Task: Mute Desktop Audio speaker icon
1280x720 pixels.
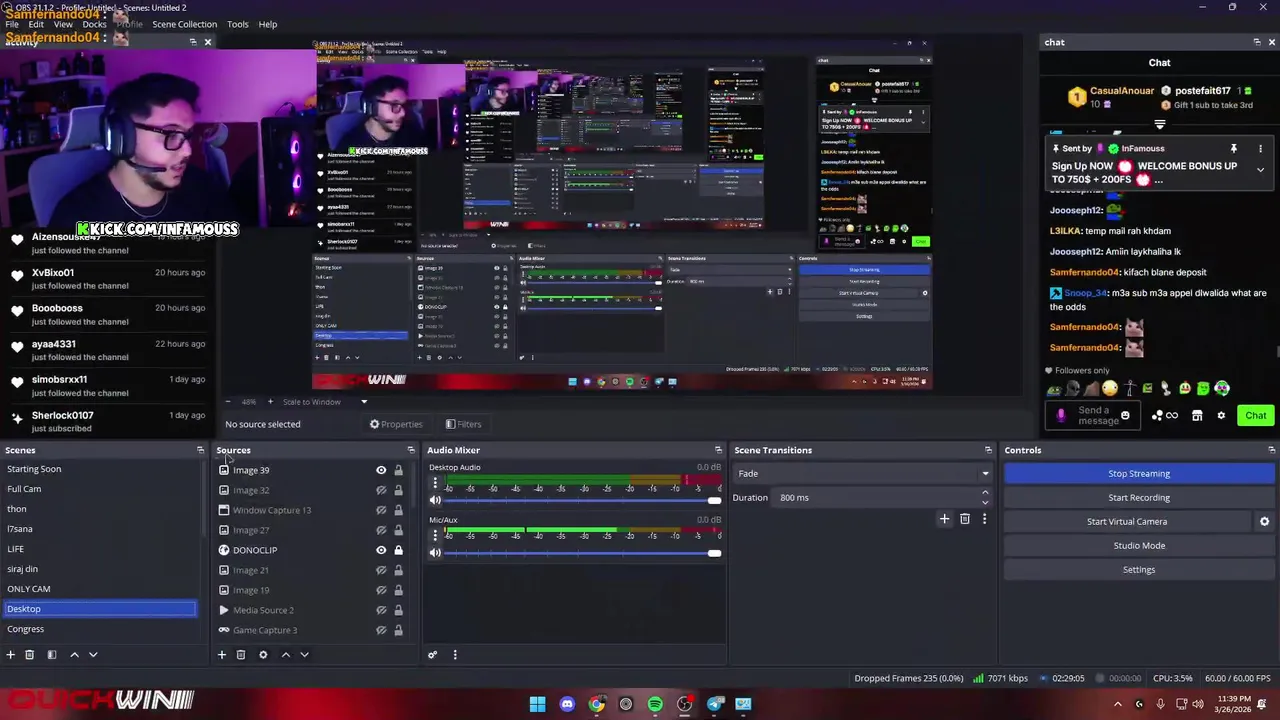Action: pos(435,500)
